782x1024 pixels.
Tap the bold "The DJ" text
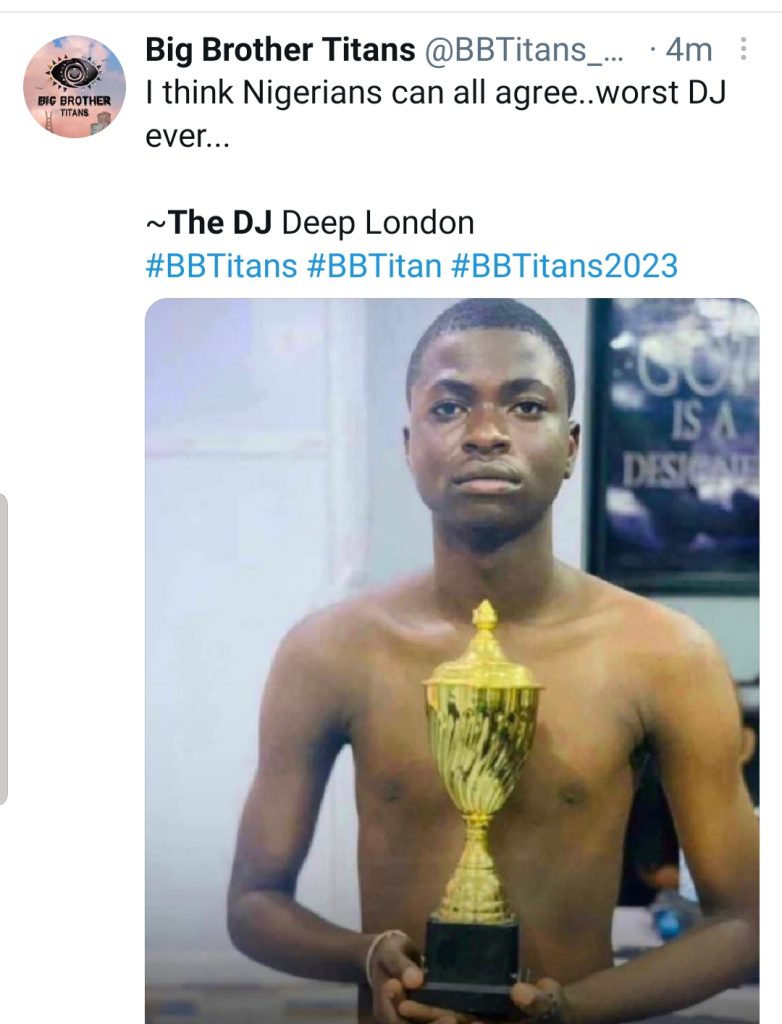[220, 222]
